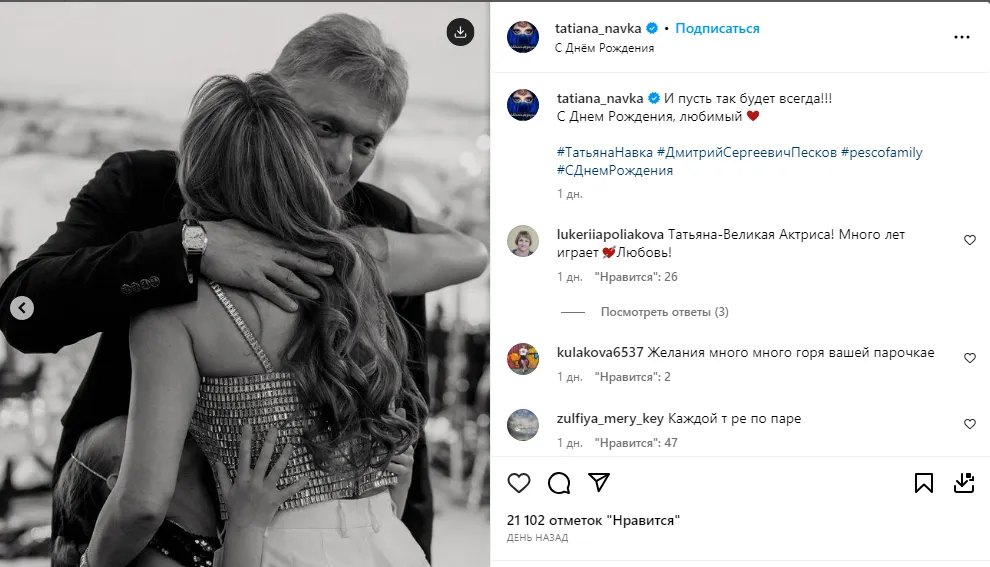Viewport: 990px width, 567px height.
Task: Save the post with the bookmark icon
Action: (x=924, y=483)
